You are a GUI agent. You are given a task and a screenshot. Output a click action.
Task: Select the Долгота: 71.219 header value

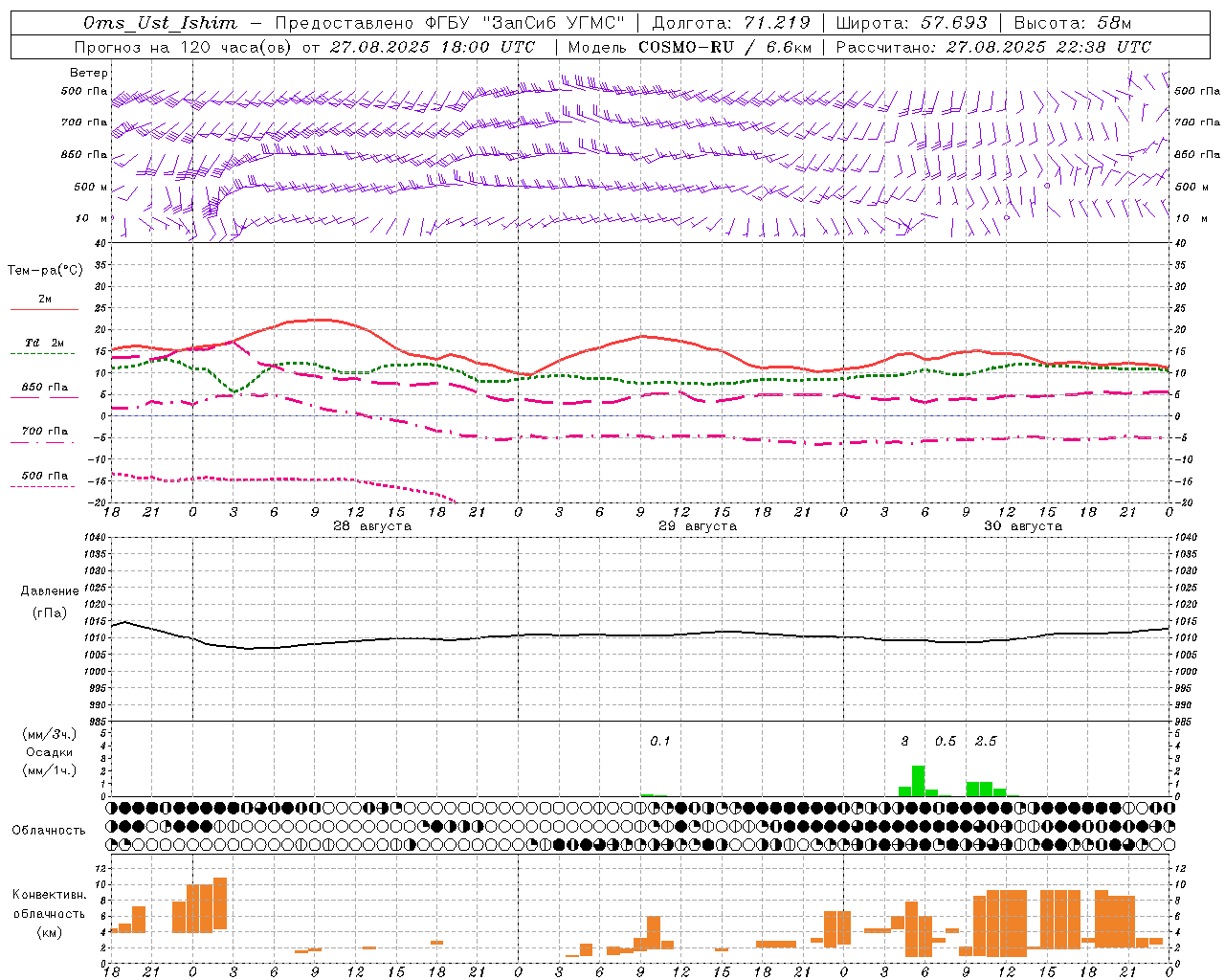coord(731,23)
